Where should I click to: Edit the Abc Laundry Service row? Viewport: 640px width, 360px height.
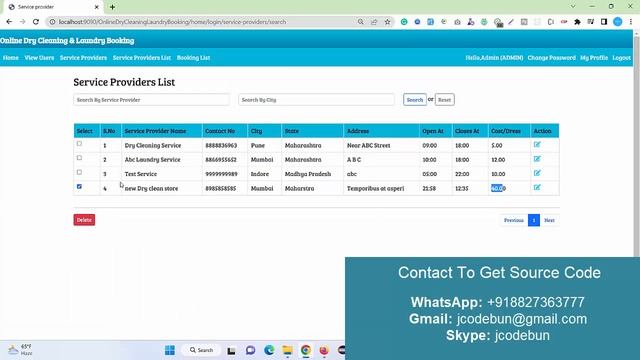(537, 159)
